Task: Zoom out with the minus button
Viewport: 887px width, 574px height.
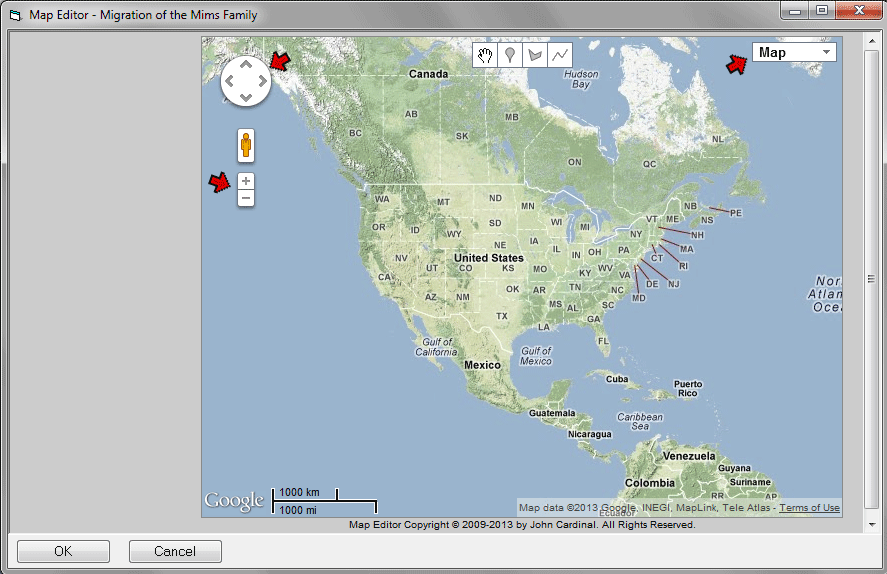Action: (246, 198)
